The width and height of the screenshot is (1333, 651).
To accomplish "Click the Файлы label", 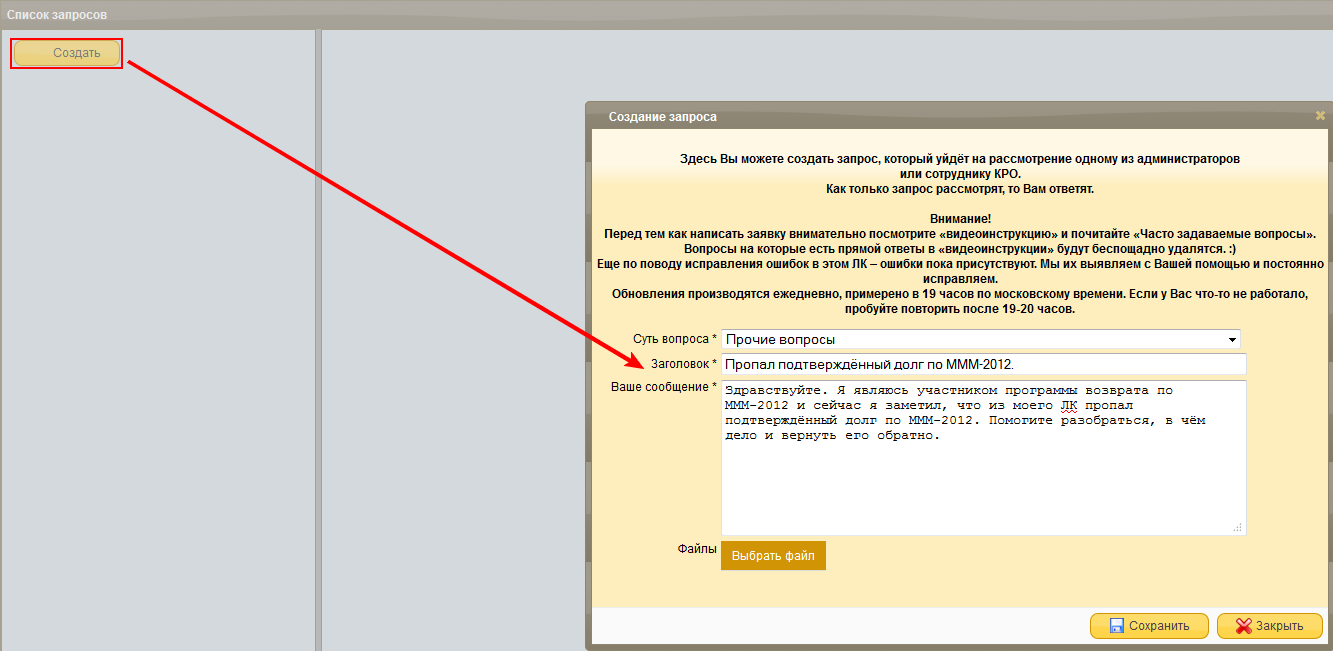I will pos(697,549).
